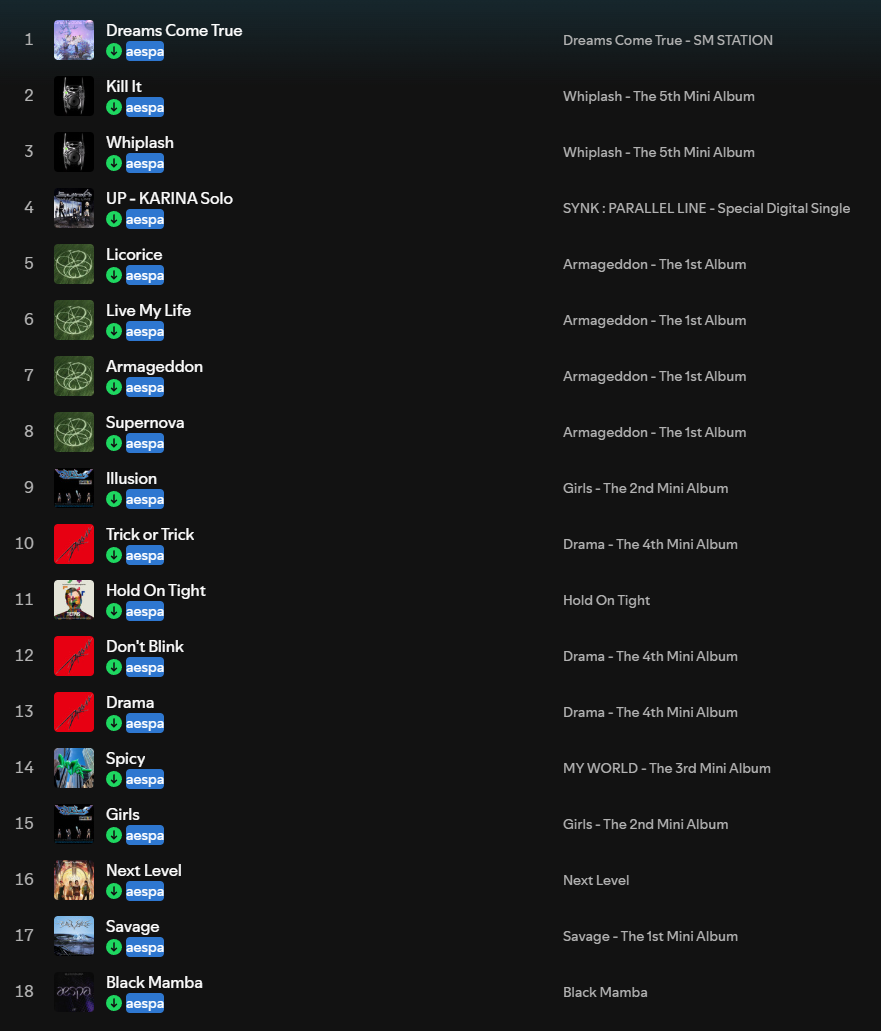The width and height of the screenshot is (881, 1031).
Task: Select the song title Live My Life
Action: [x=148, y=310]
